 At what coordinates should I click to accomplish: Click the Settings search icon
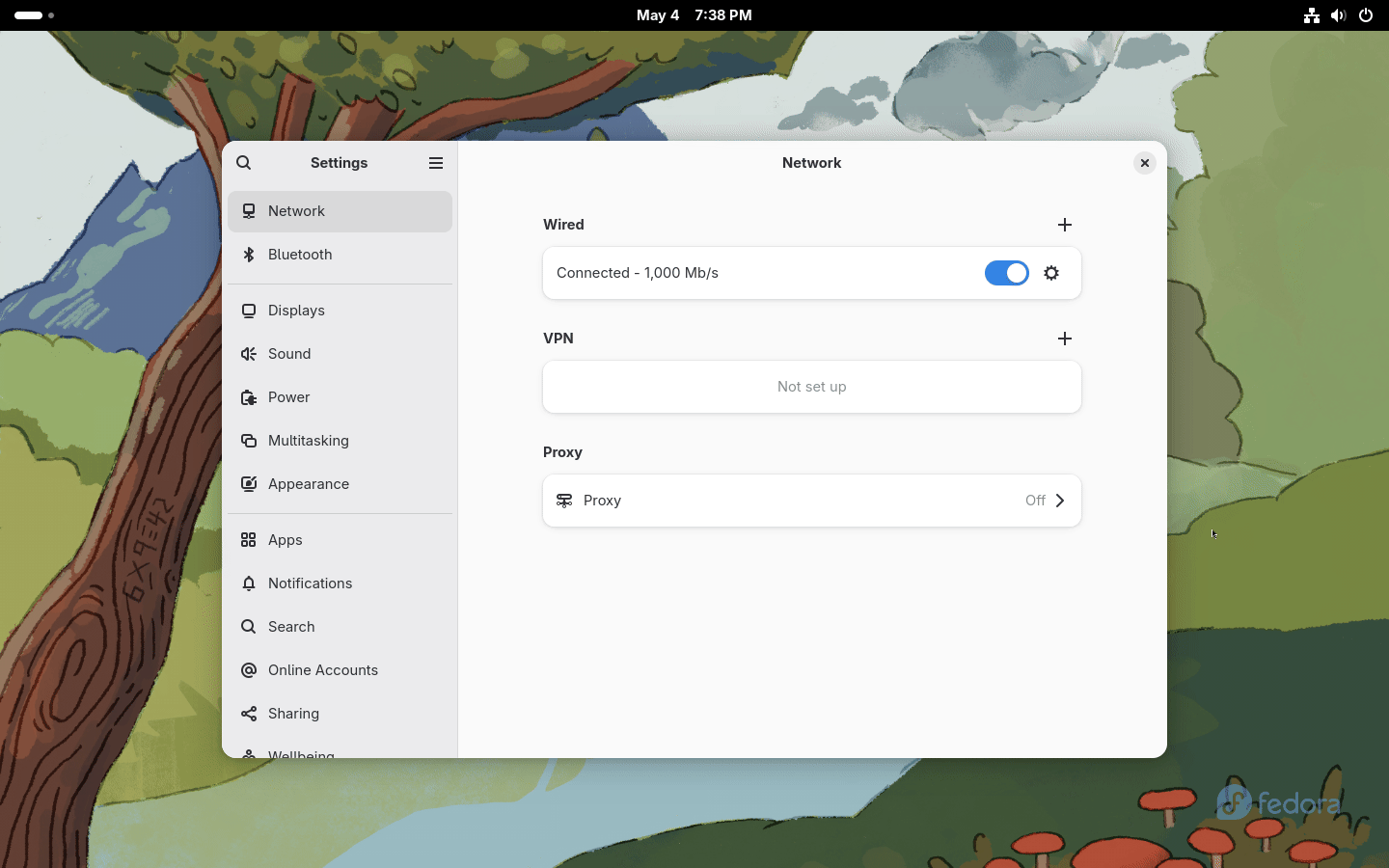click(x=244, y=163)
